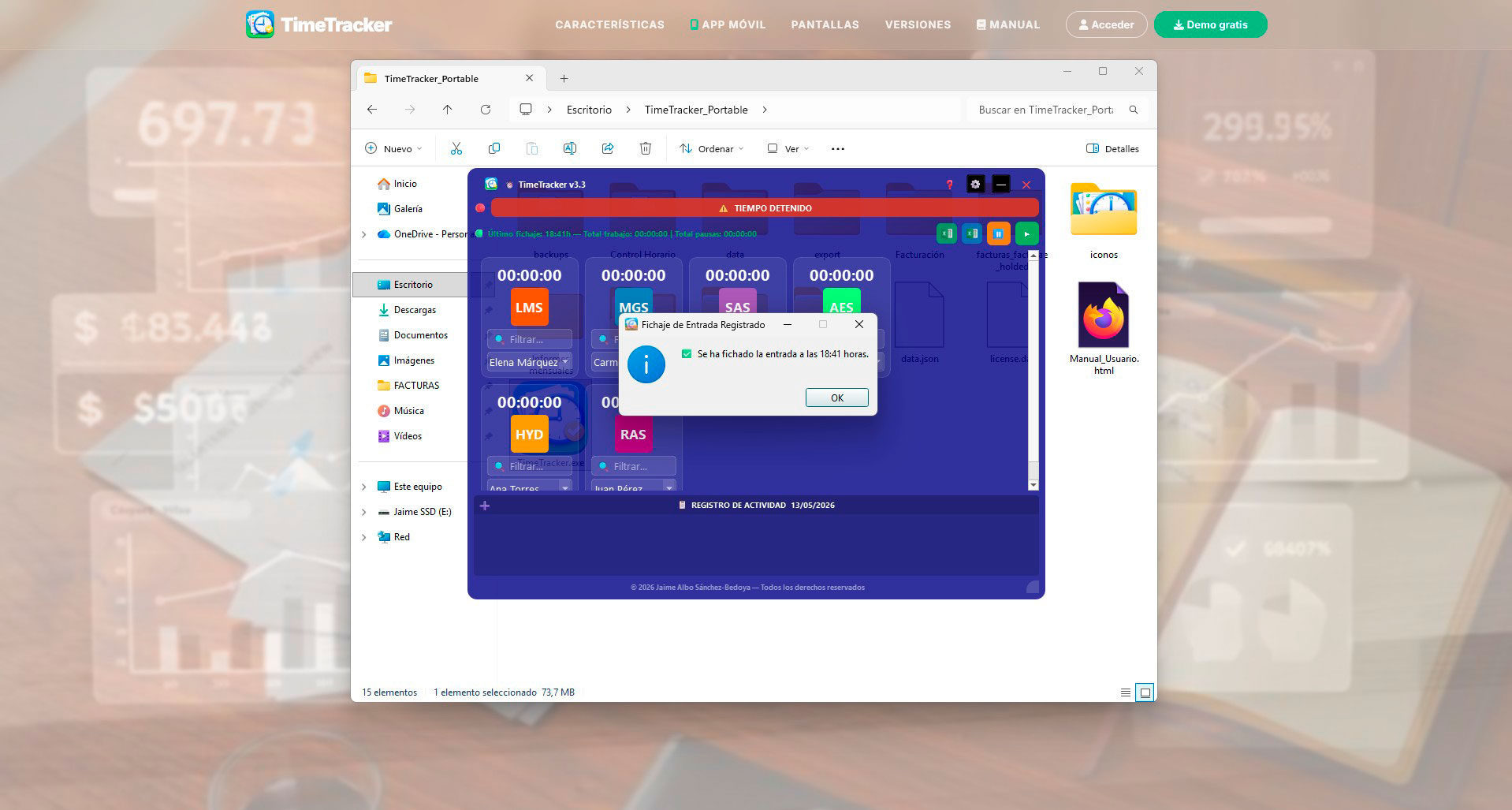Click the scrollbar down arrow in TimeTracker
Image resolution: width=1512 pixels, height=810 pixels.
point(1033,485)
